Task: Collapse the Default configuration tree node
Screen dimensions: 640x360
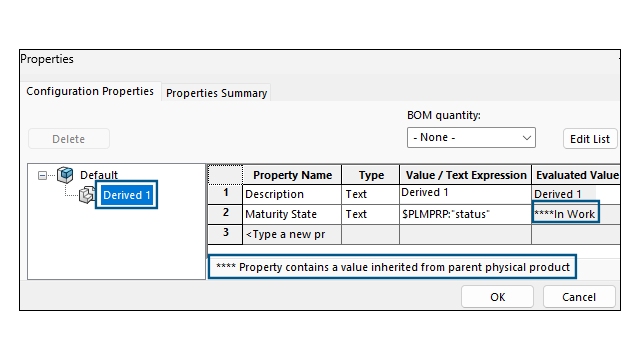Action: point(42,176)
